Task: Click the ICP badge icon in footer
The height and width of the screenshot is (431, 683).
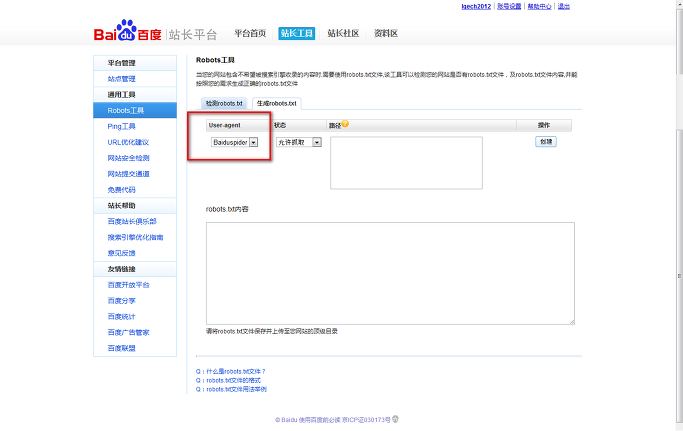Action: [x=395, y=419]
